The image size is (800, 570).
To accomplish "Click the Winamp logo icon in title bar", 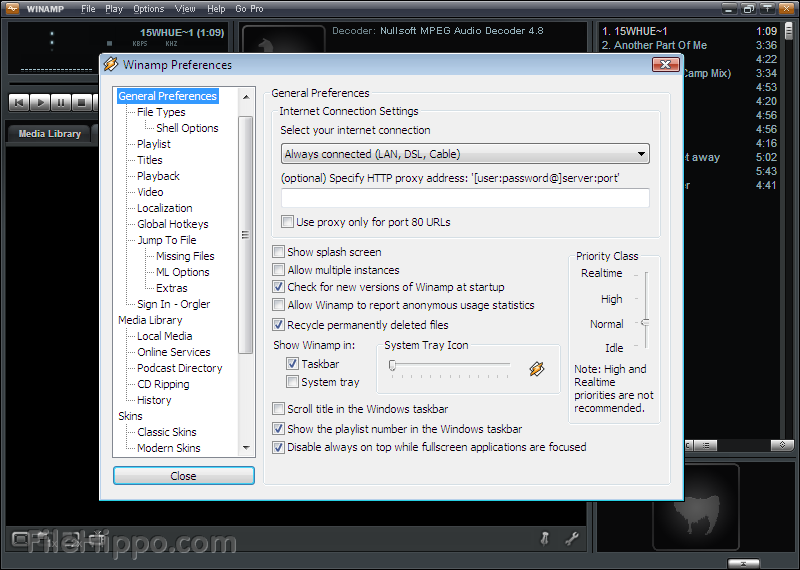I will pos(11,8).
